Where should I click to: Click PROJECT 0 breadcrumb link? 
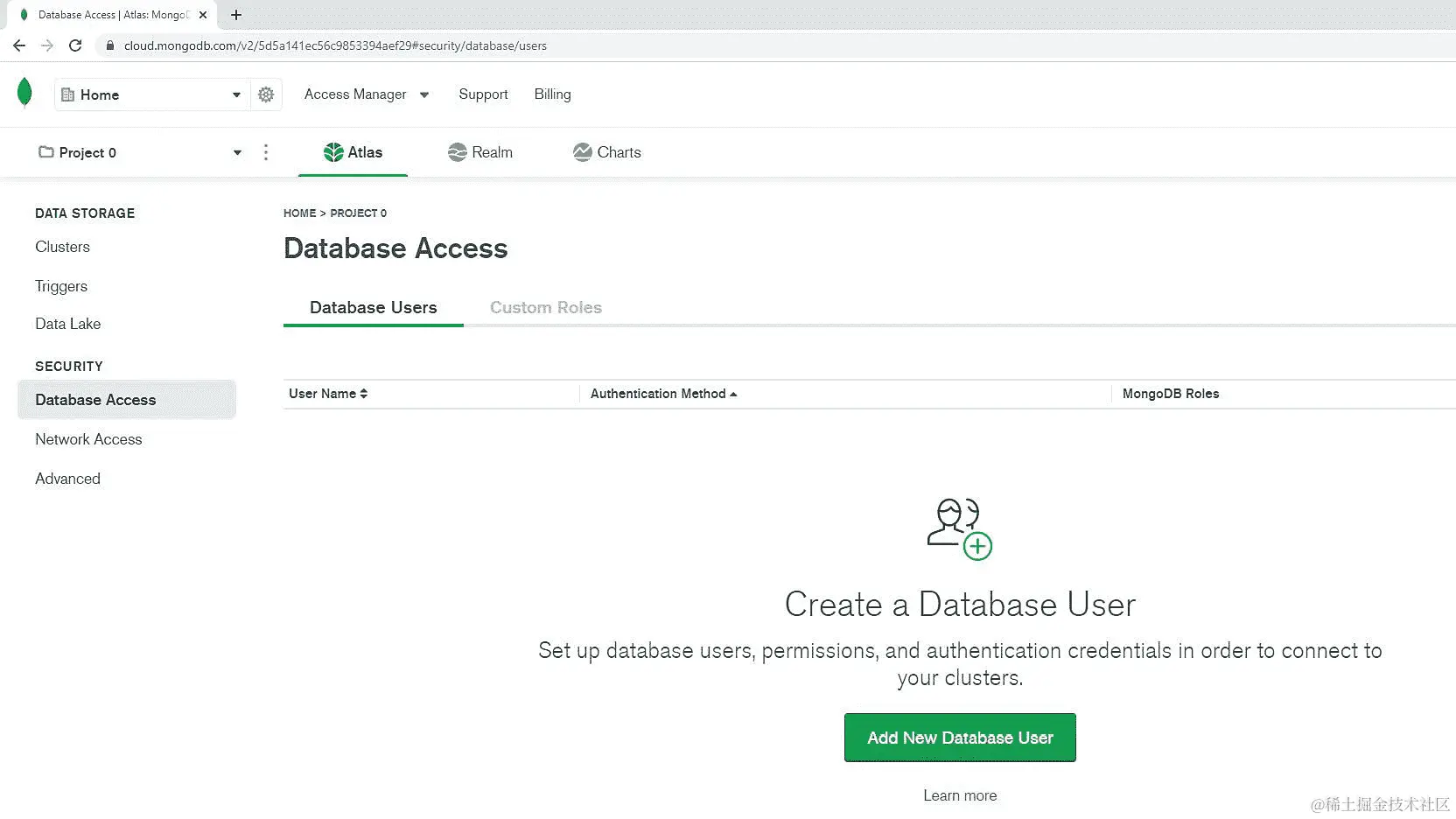359,213
